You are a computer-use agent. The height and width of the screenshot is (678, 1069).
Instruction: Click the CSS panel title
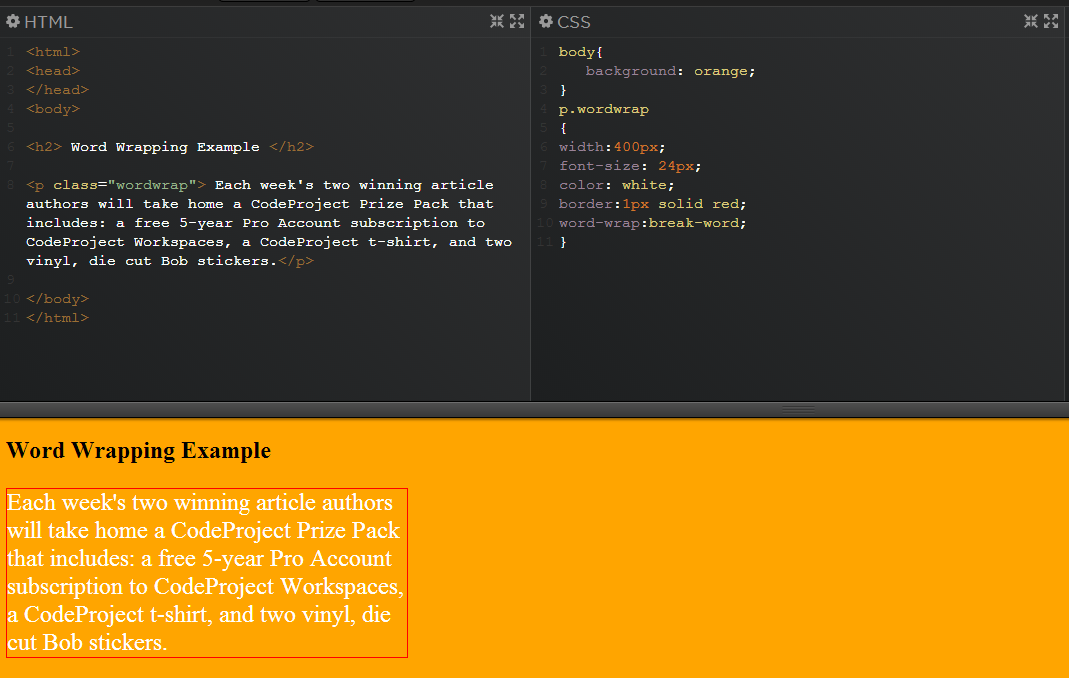pos(574,23)
